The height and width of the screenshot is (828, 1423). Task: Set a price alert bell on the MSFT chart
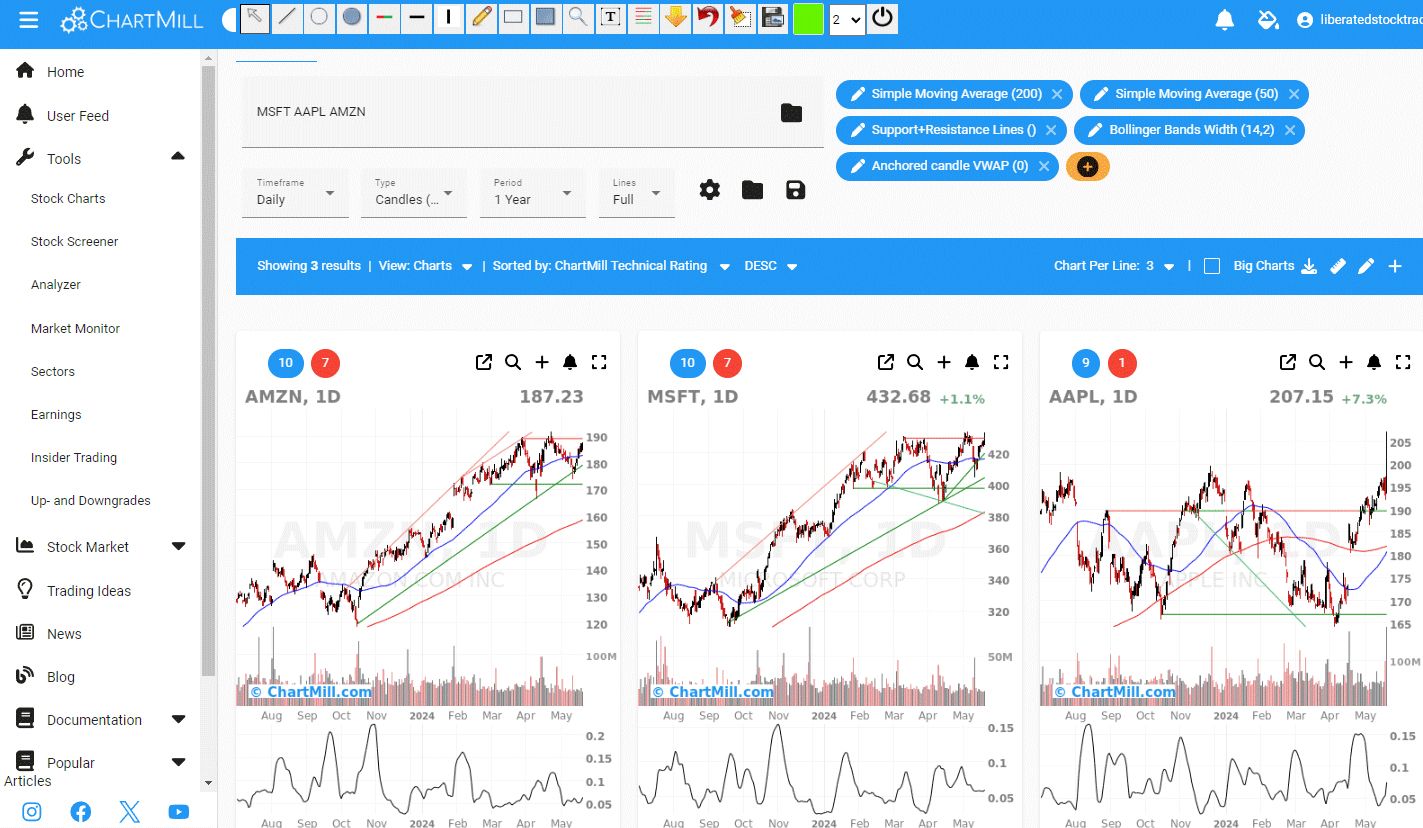[971, 362]
